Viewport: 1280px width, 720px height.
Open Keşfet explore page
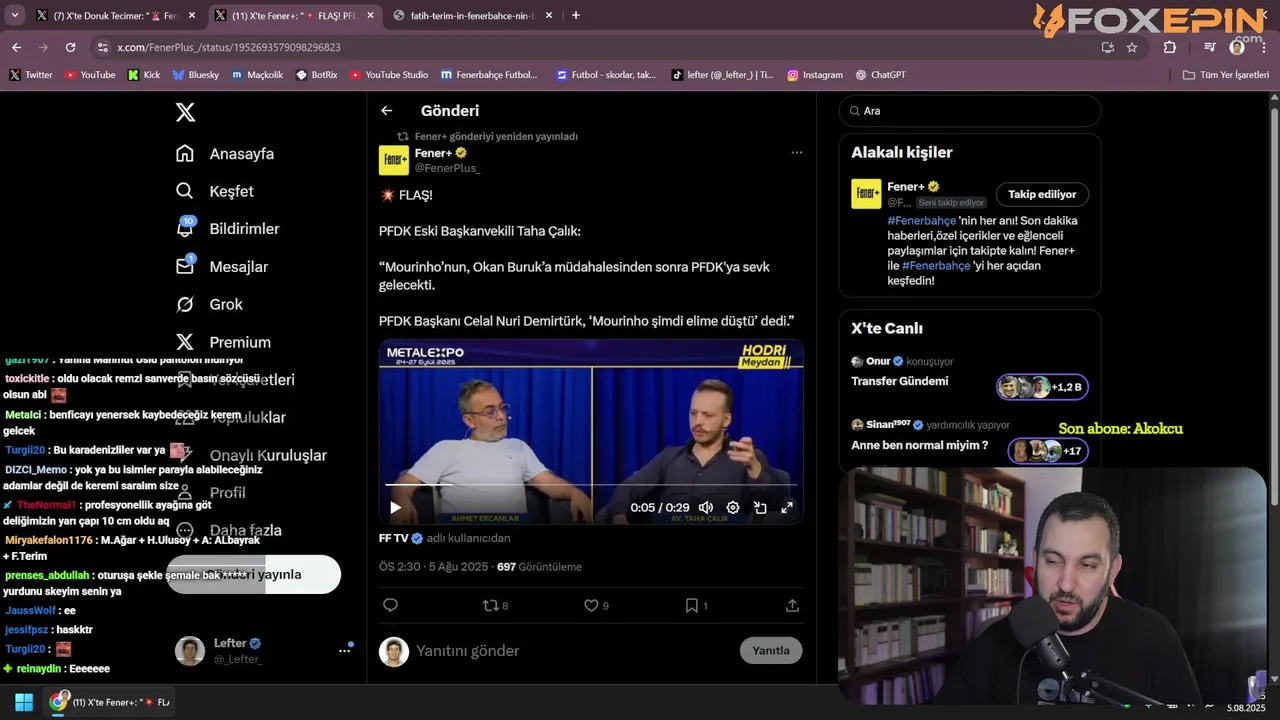point(214,191)
